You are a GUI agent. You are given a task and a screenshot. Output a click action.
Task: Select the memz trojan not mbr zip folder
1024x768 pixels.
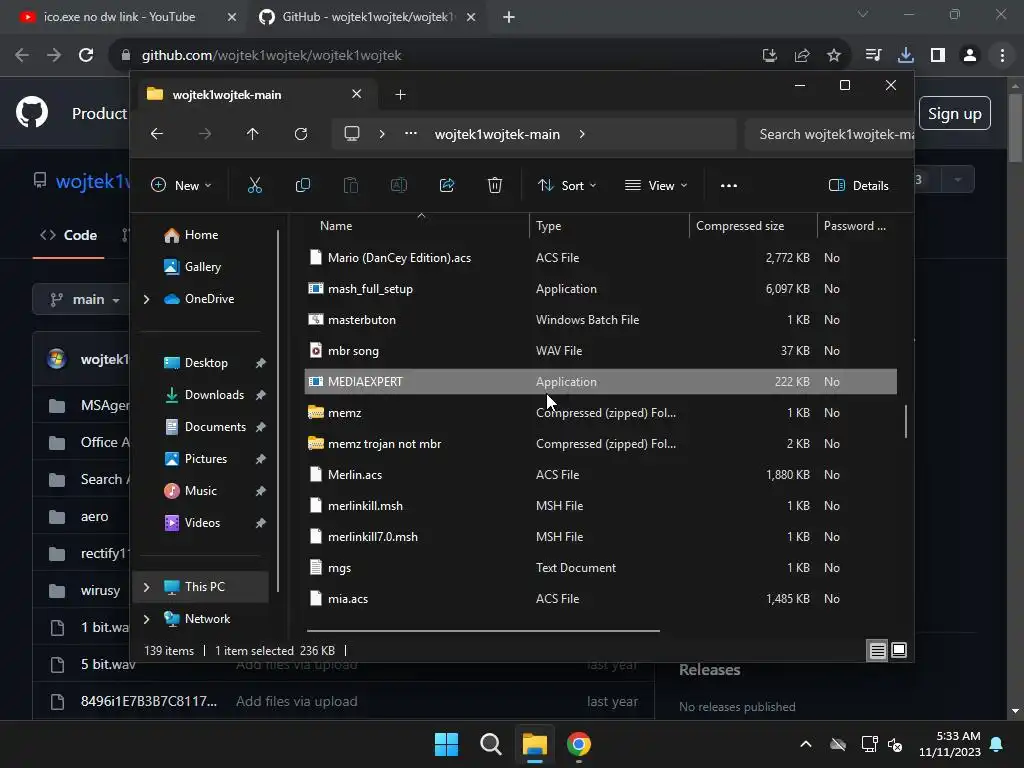(x=601, y=443)
